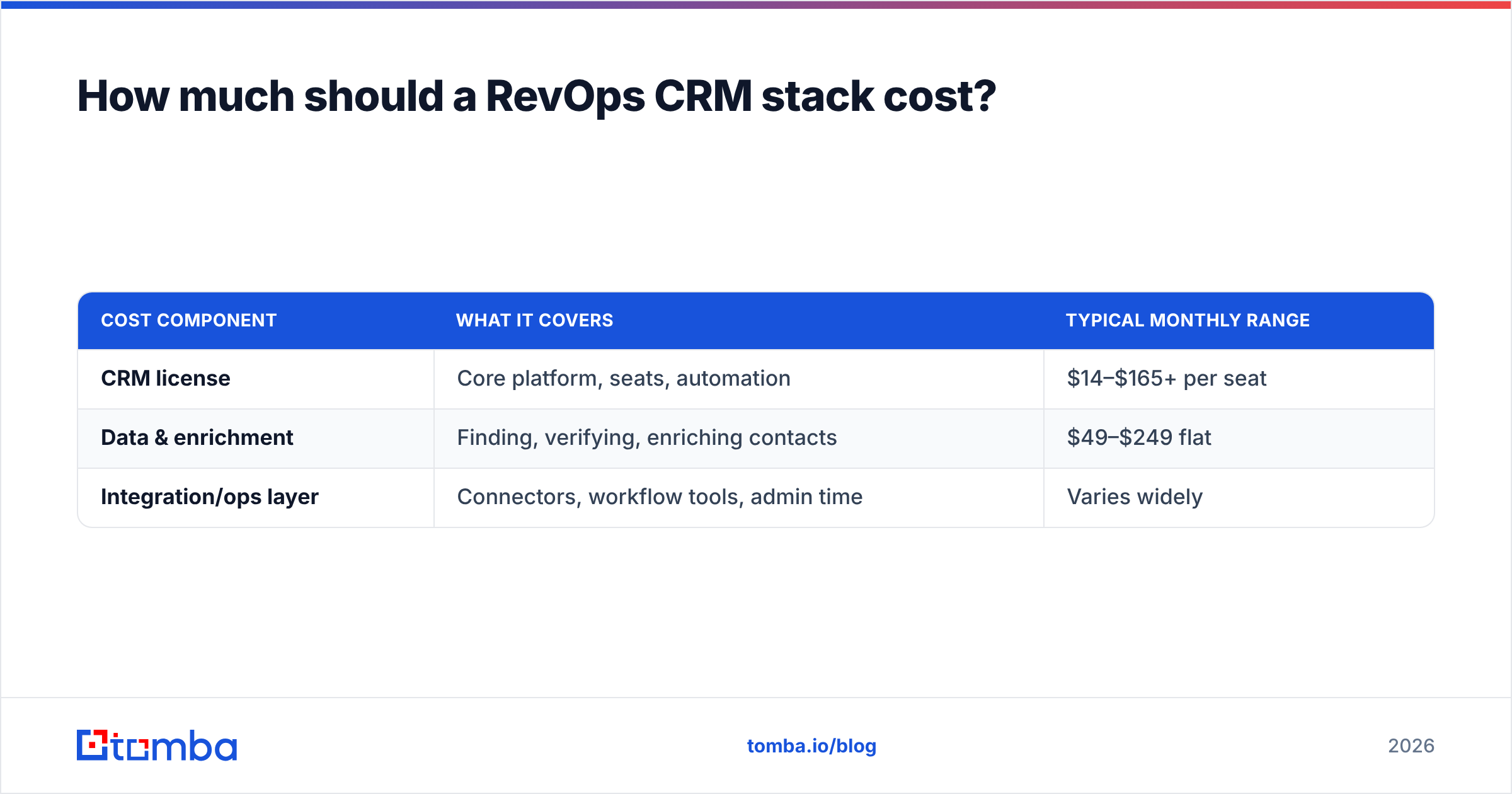Screen dimensions: 1512x794
Task: Click the 'CRM license' cell
Action: click(x=256, y=379)
